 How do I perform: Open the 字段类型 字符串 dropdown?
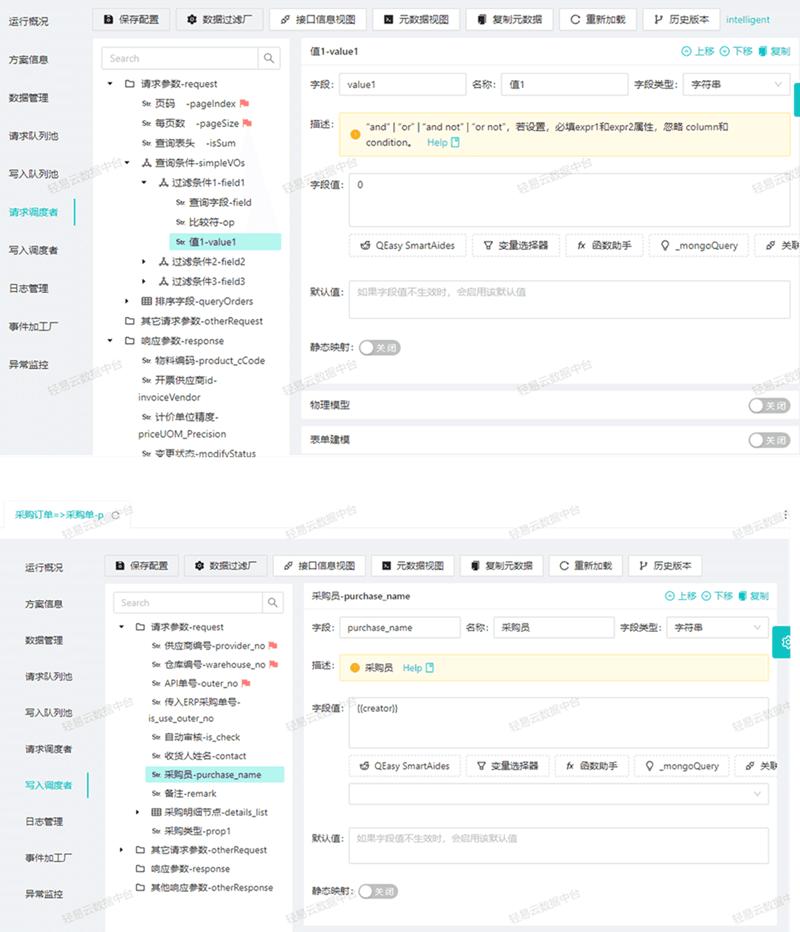coord(736,84)
